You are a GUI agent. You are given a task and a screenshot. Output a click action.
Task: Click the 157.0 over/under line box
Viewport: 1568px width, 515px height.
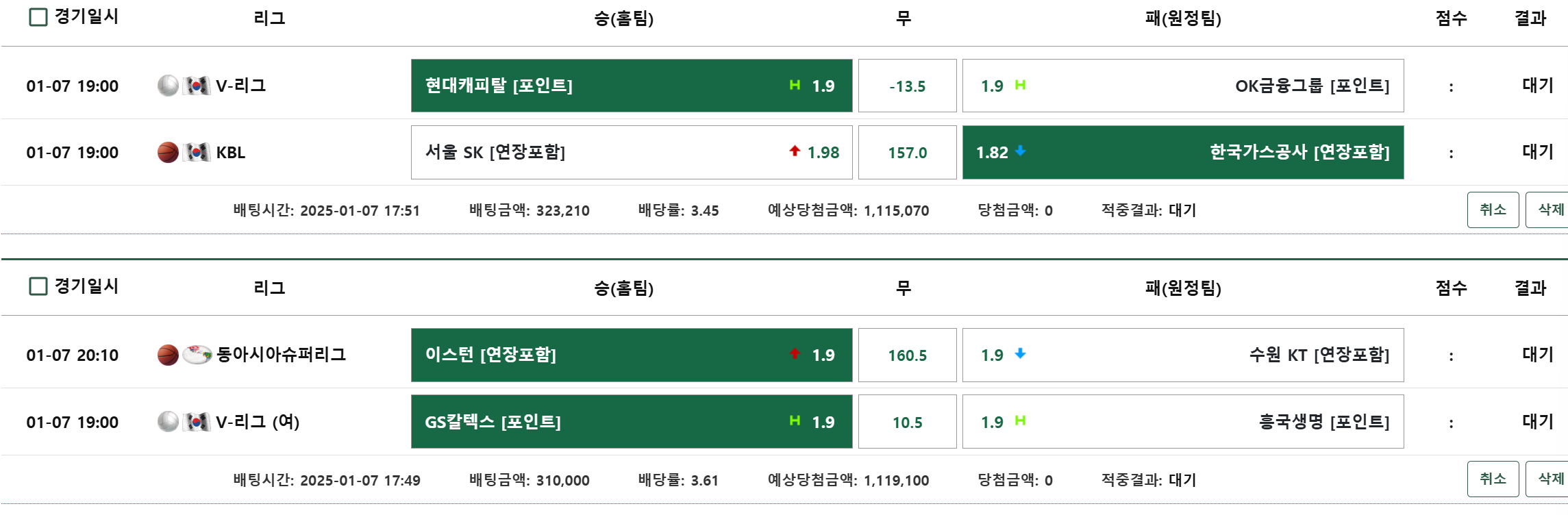(907, 152)
